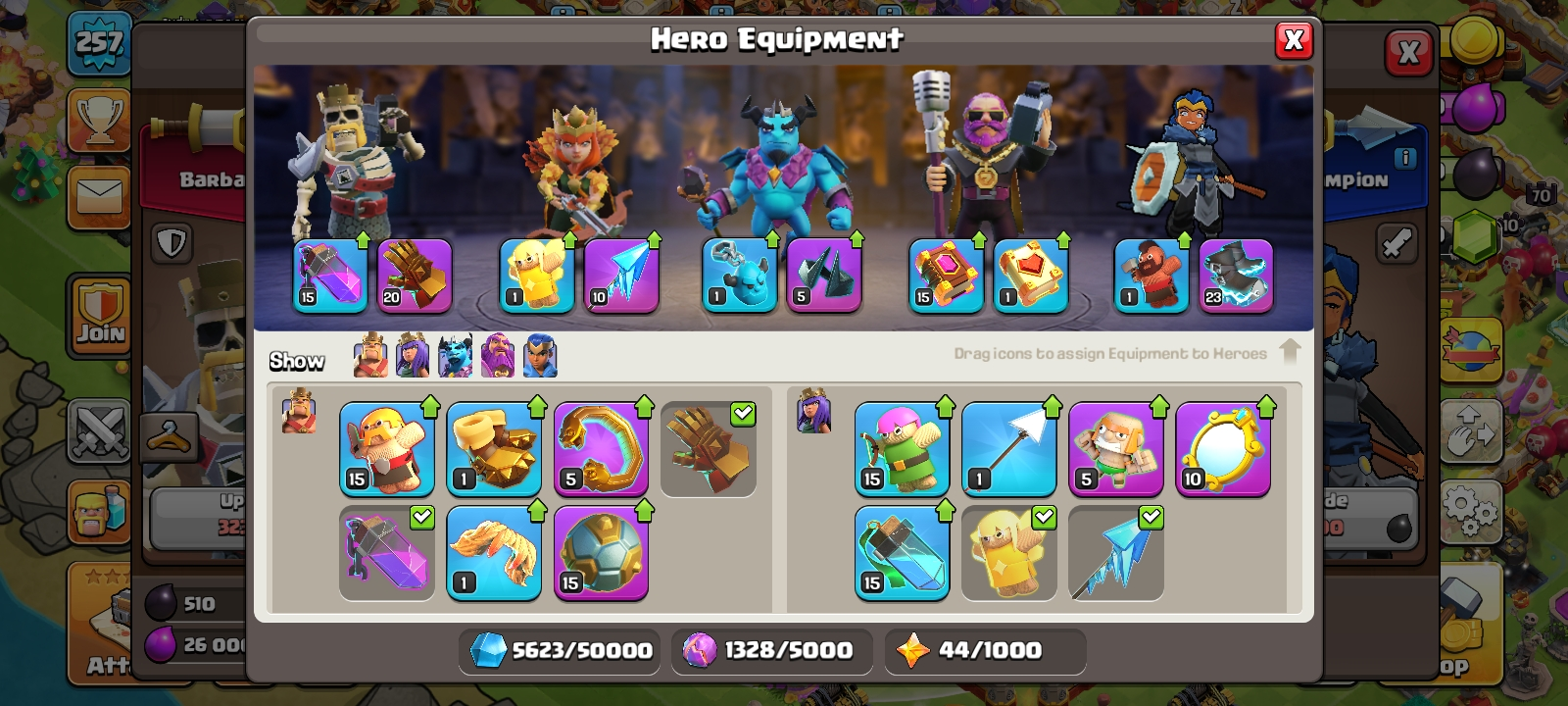Screen dimensions: 1568x706
Task: Choose the Vampstache equipment icon
Action: pyautogui.click(x=494, y=553)
